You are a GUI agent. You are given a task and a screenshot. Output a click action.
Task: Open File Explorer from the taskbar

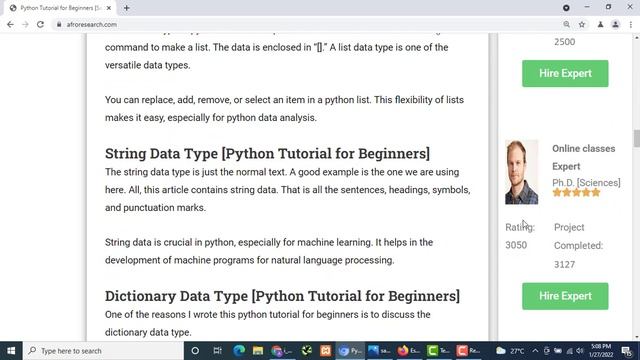pos(258,351)
